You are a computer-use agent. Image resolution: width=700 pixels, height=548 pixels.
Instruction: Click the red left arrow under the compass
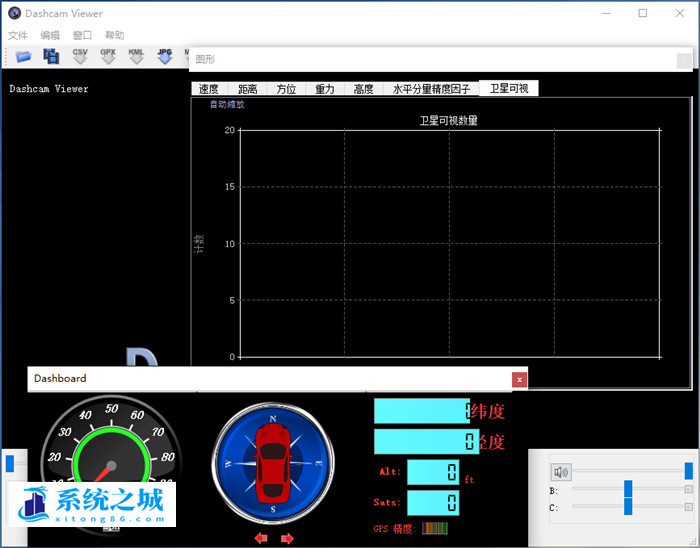click(x=261, y=538)
